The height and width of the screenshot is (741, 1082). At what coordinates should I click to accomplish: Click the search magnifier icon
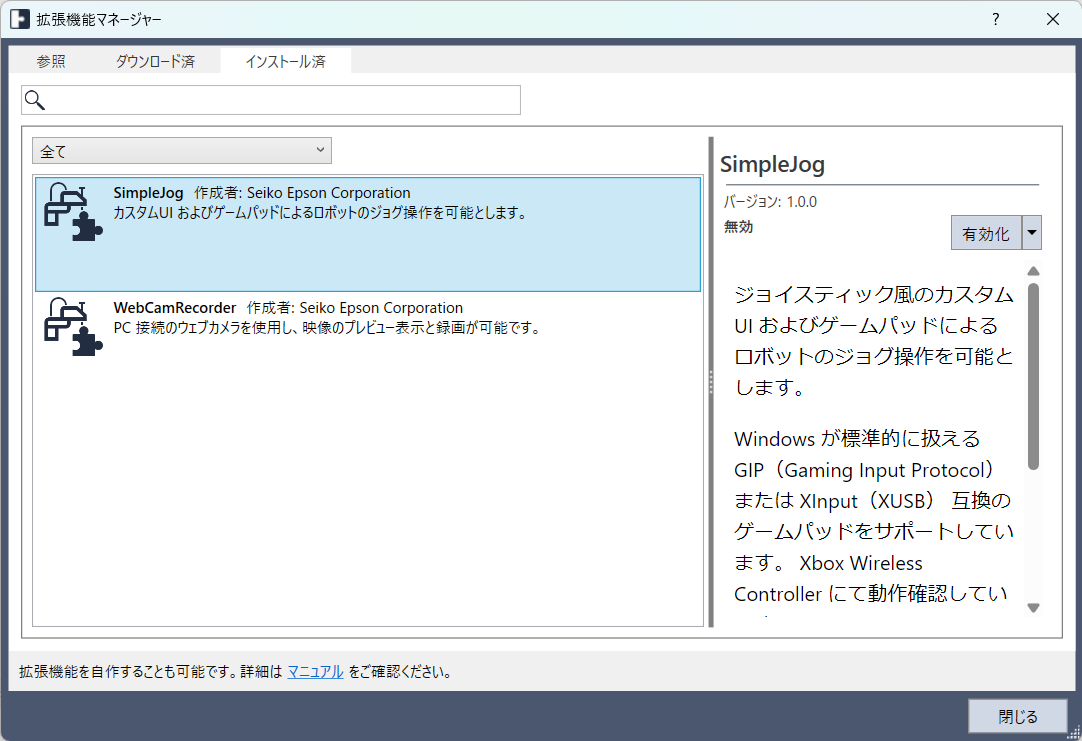[x=35, y=100]
